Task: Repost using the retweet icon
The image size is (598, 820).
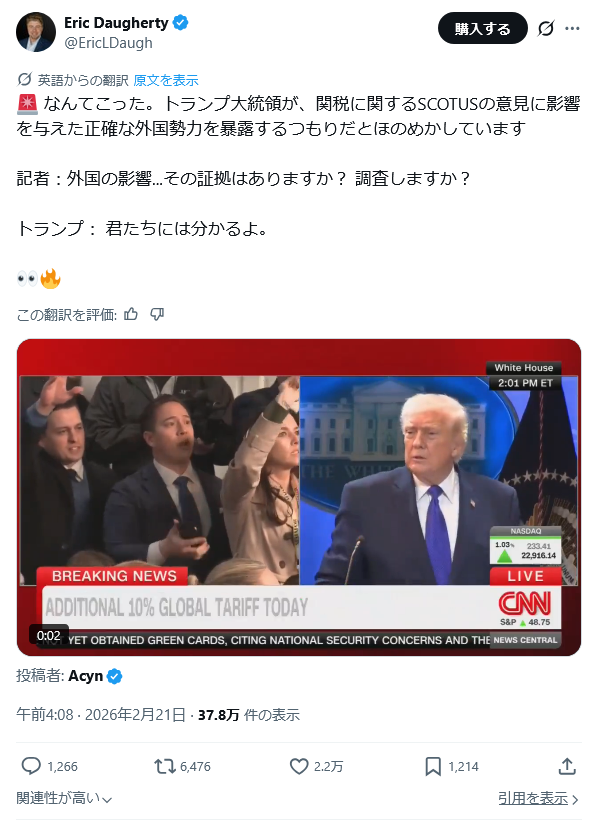Action: [164, 766]
